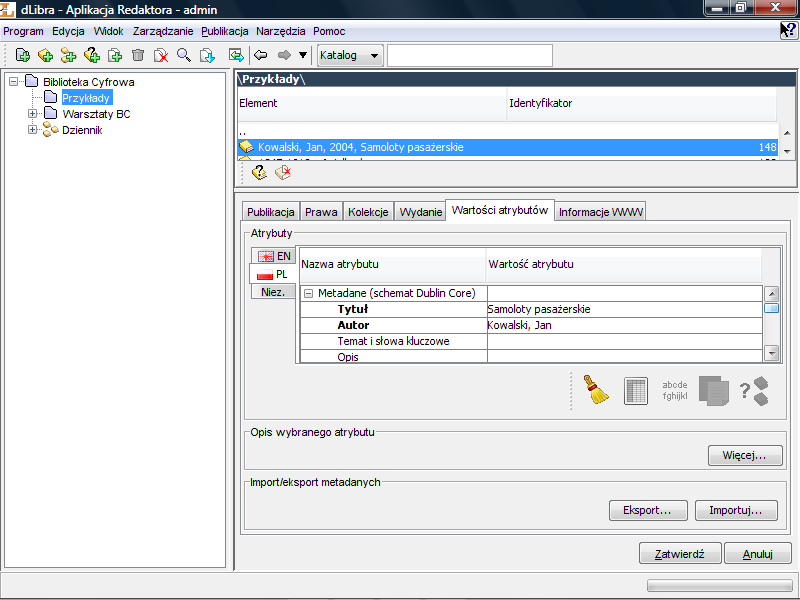The image size is (800, 600).
Task: Select the Niez. language tab
Action: pyautogui.click(x=273, y=292)
